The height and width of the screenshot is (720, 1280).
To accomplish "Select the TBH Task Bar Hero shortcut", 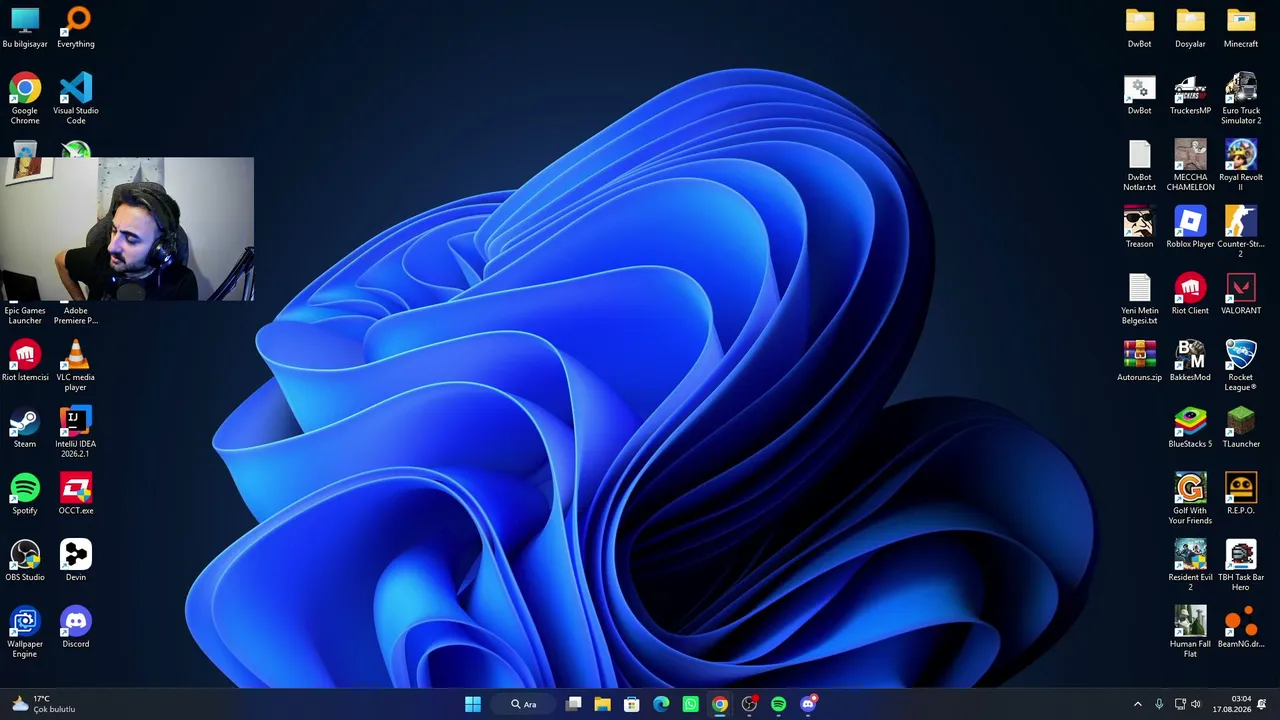I will 1241,566.
